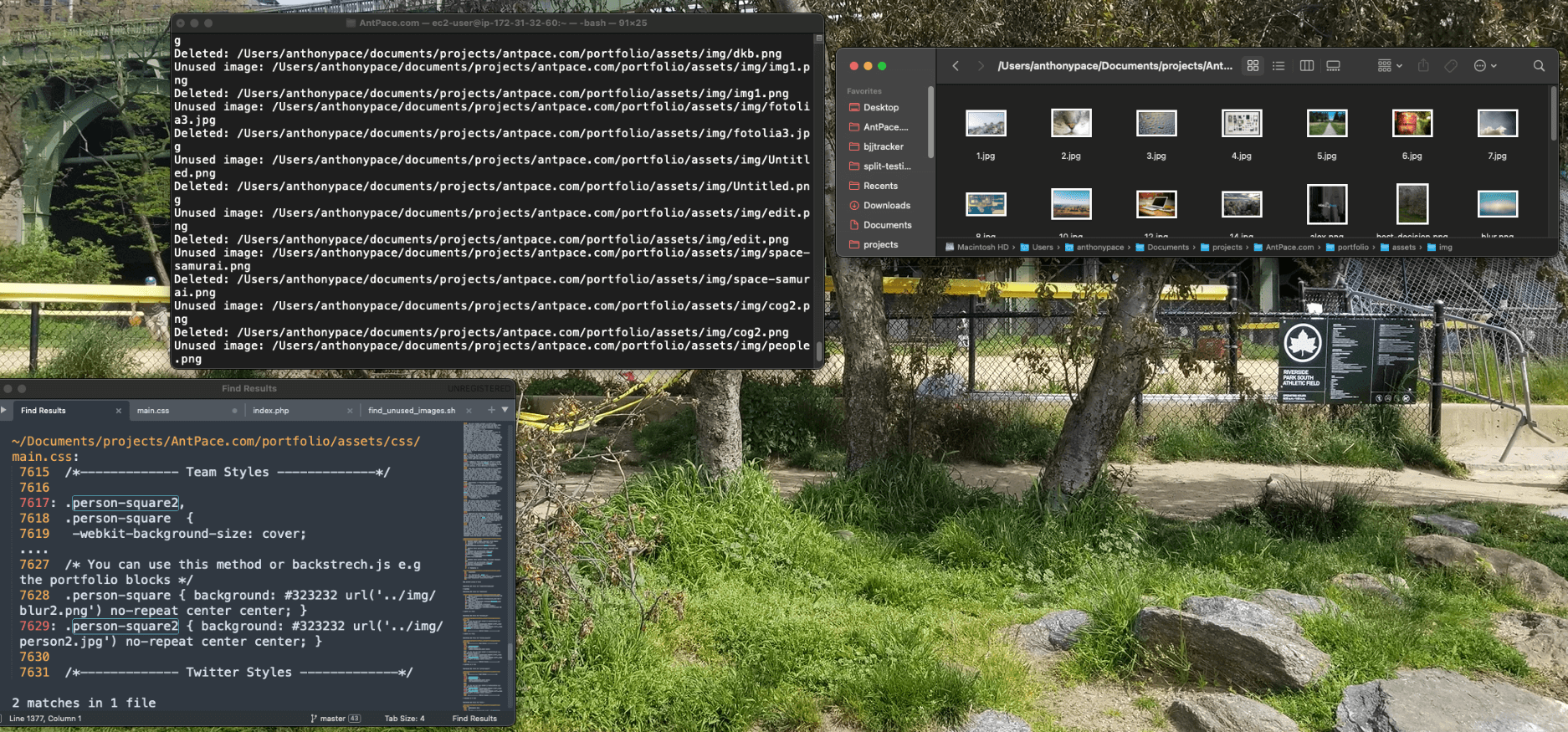Open the Finder action menu (ellipsis)
1568x732 pixels.
pos(1485,66)
